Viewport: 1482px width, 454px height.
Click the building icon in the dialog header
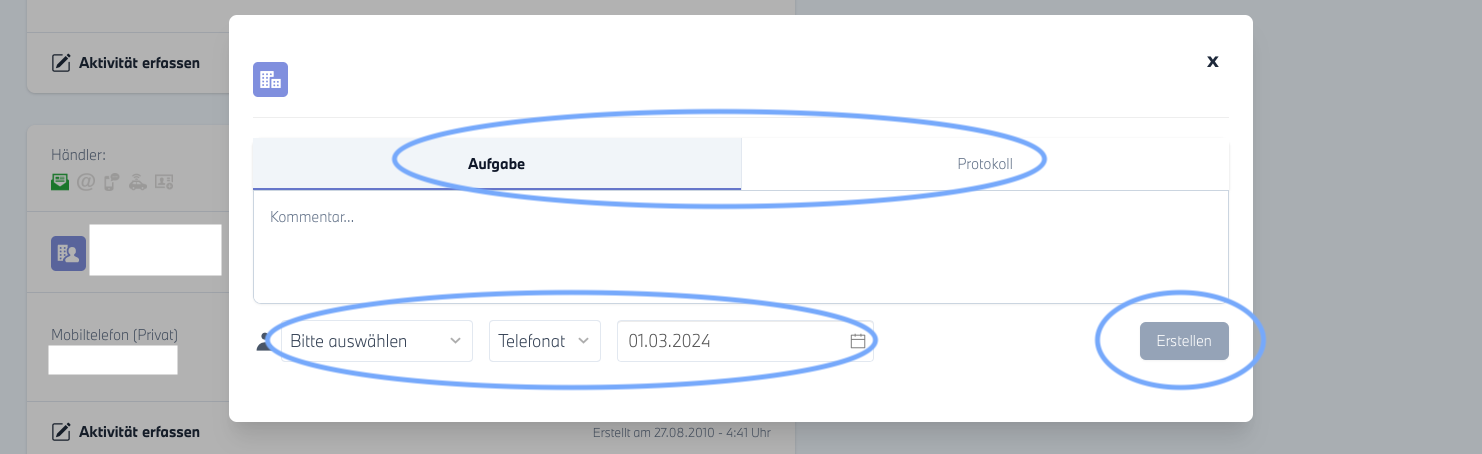coord(270,80)
